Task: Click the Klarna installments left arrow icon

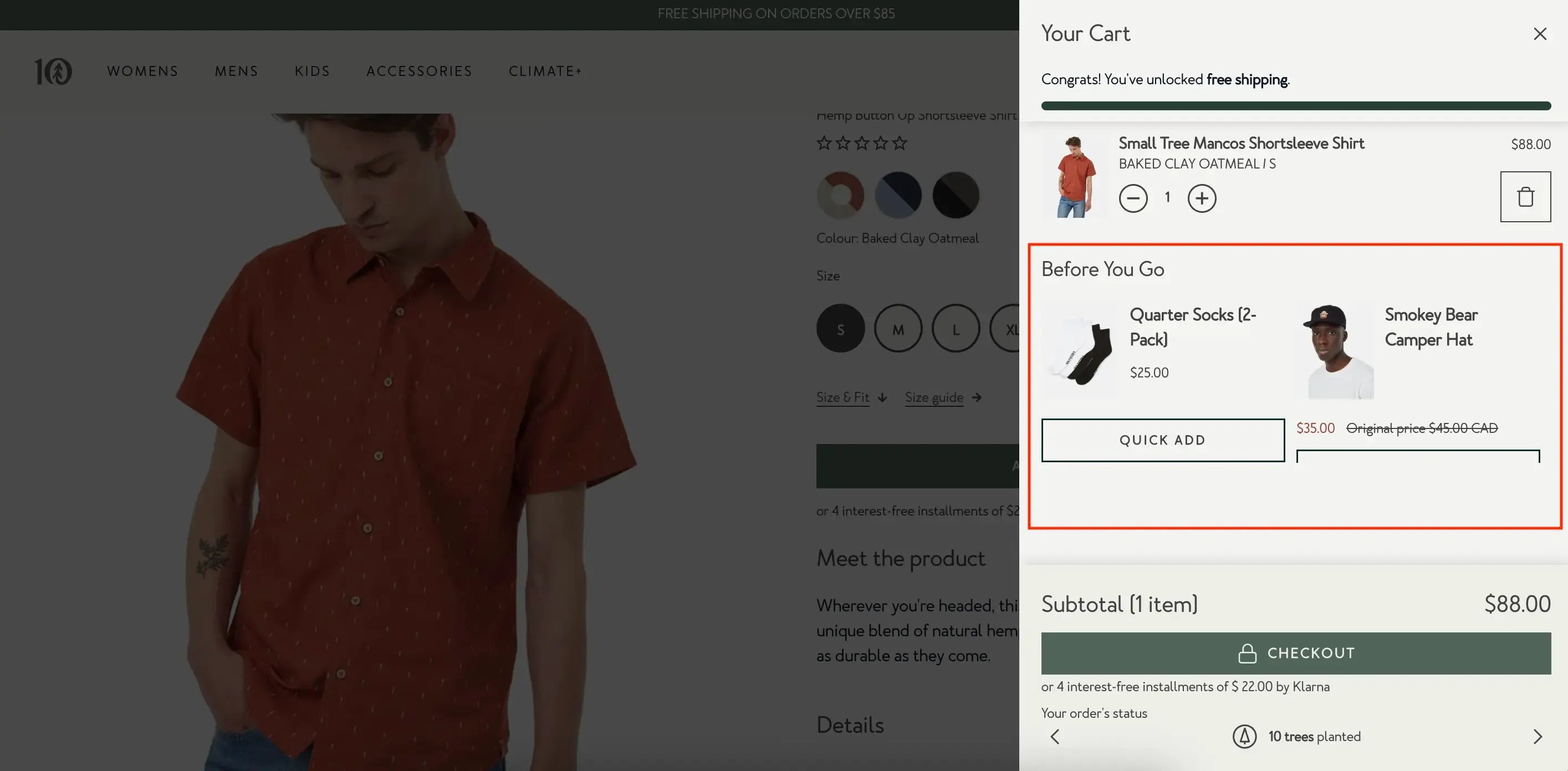Action: [x=1055, y=736]
